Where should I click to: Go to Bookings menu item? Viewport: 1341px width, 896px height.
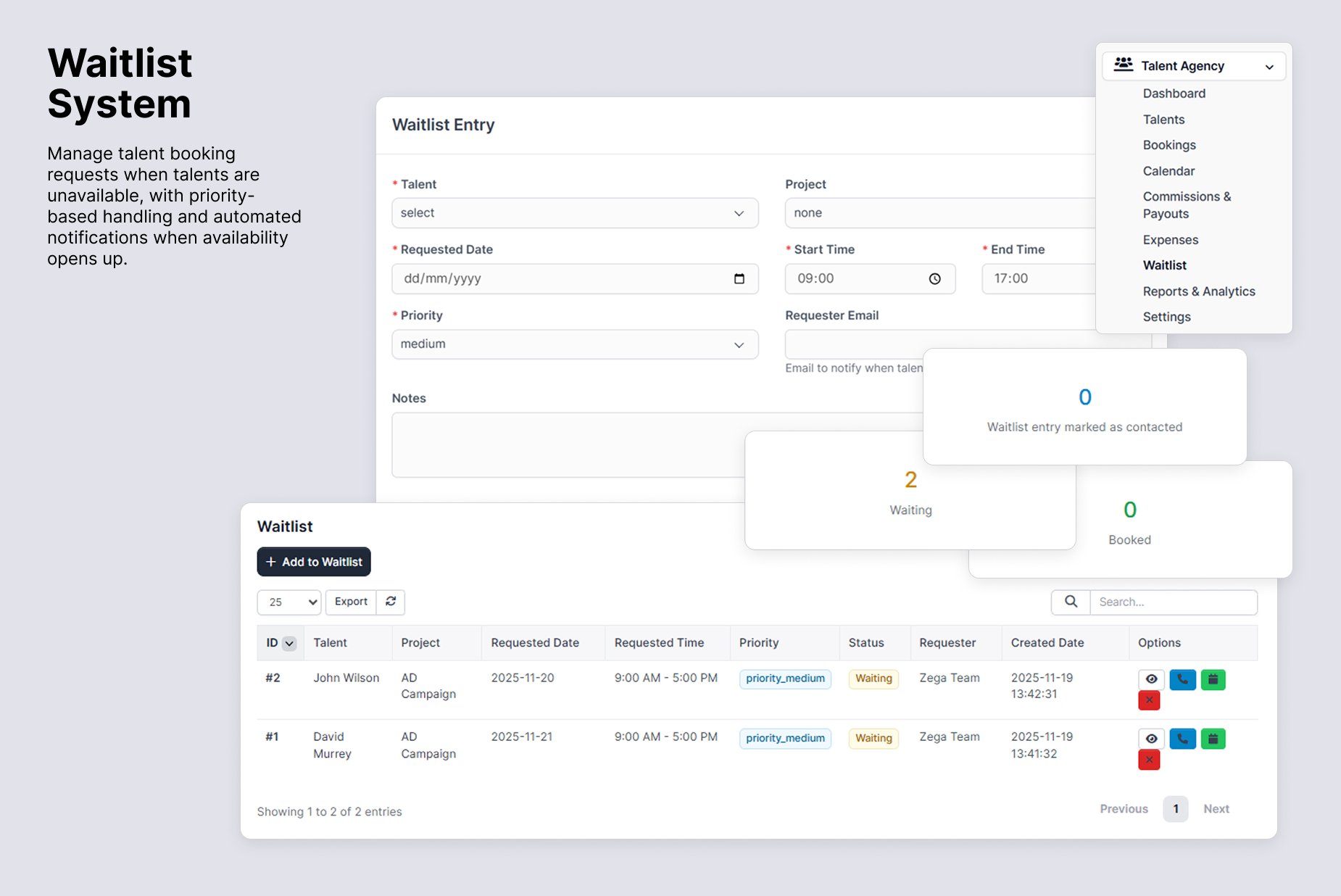(1169, 145)
